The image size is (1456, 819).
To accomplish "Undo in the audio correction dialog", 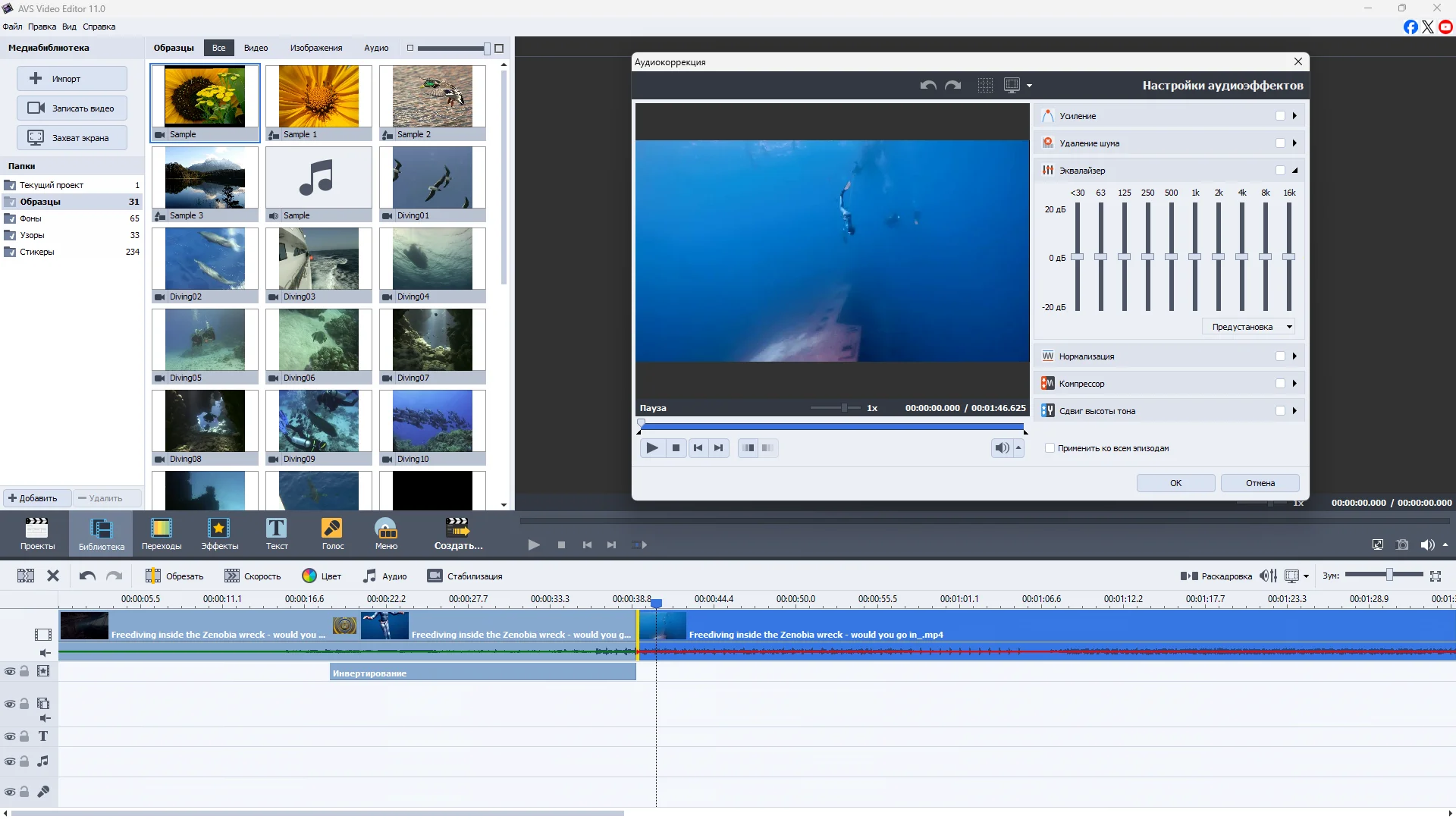I will click(x=928, y=86).
